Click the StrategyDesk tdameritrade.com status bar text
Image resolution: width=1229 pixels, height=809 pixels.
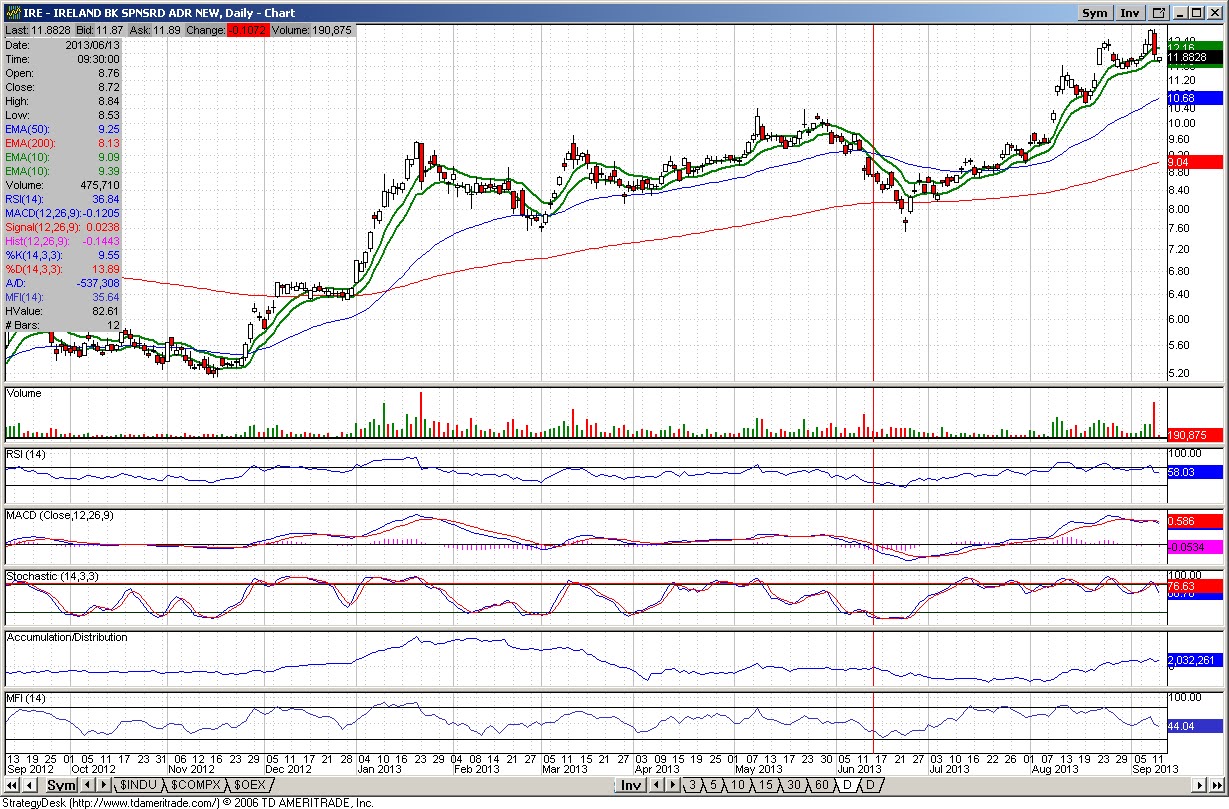point(188,802)
